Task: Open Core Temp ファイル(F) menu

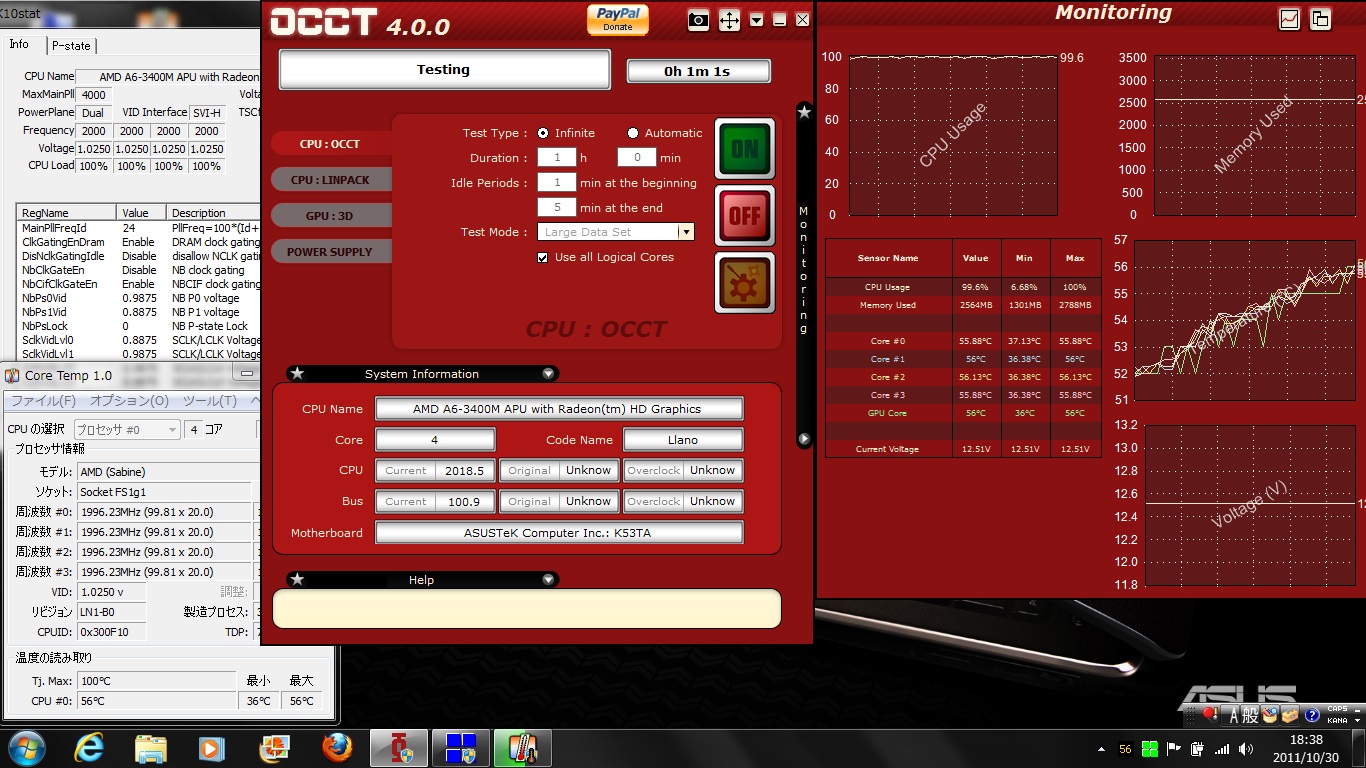Action: [x=43, y=401]
